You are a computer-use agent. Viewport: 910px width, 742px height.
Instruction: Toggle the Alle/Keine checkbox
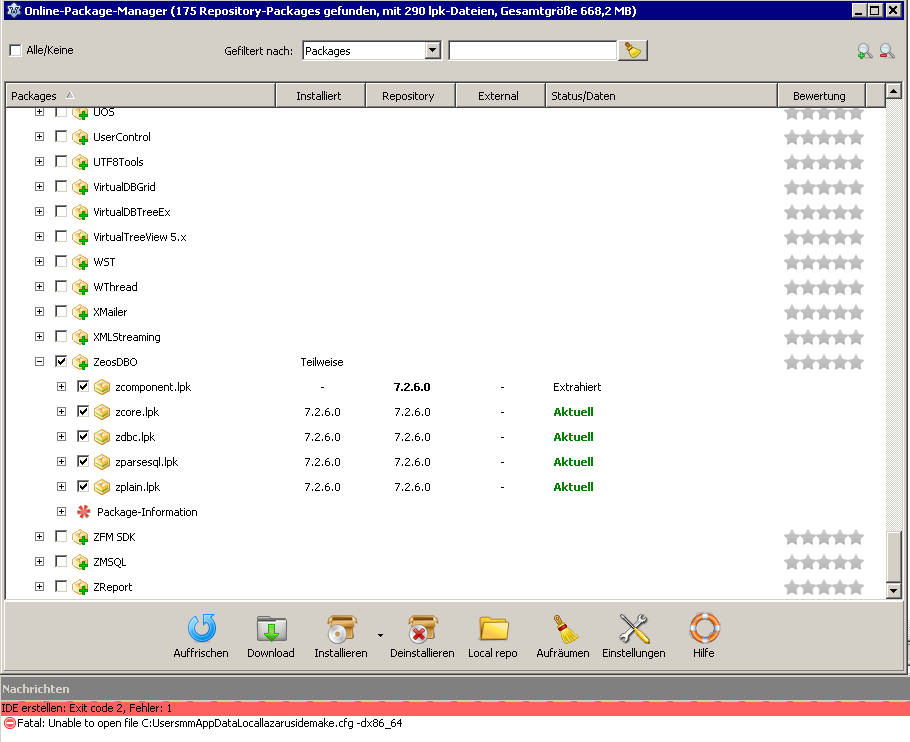click(15, 50)
